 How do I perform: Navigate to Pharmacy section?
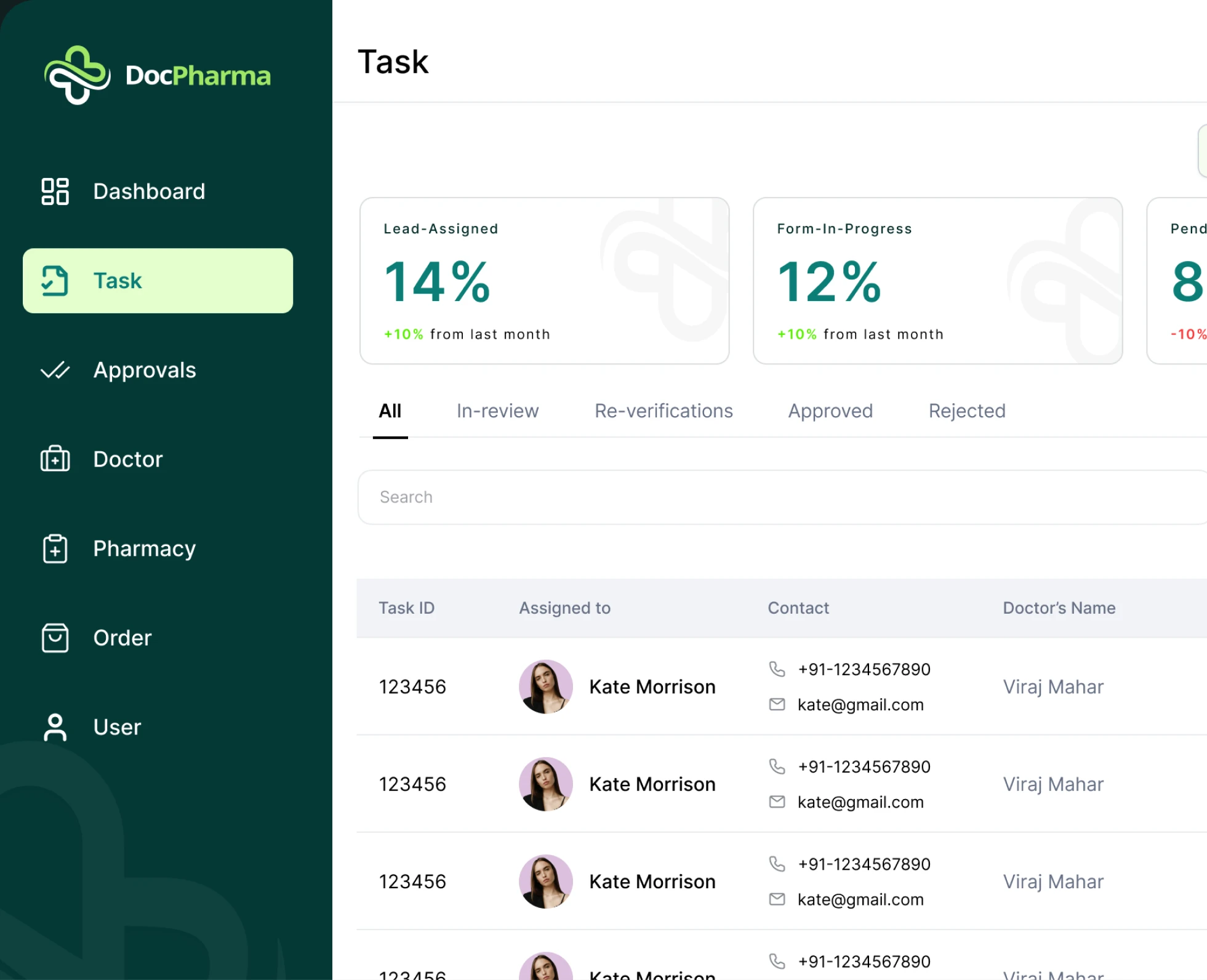click(145, 548)
